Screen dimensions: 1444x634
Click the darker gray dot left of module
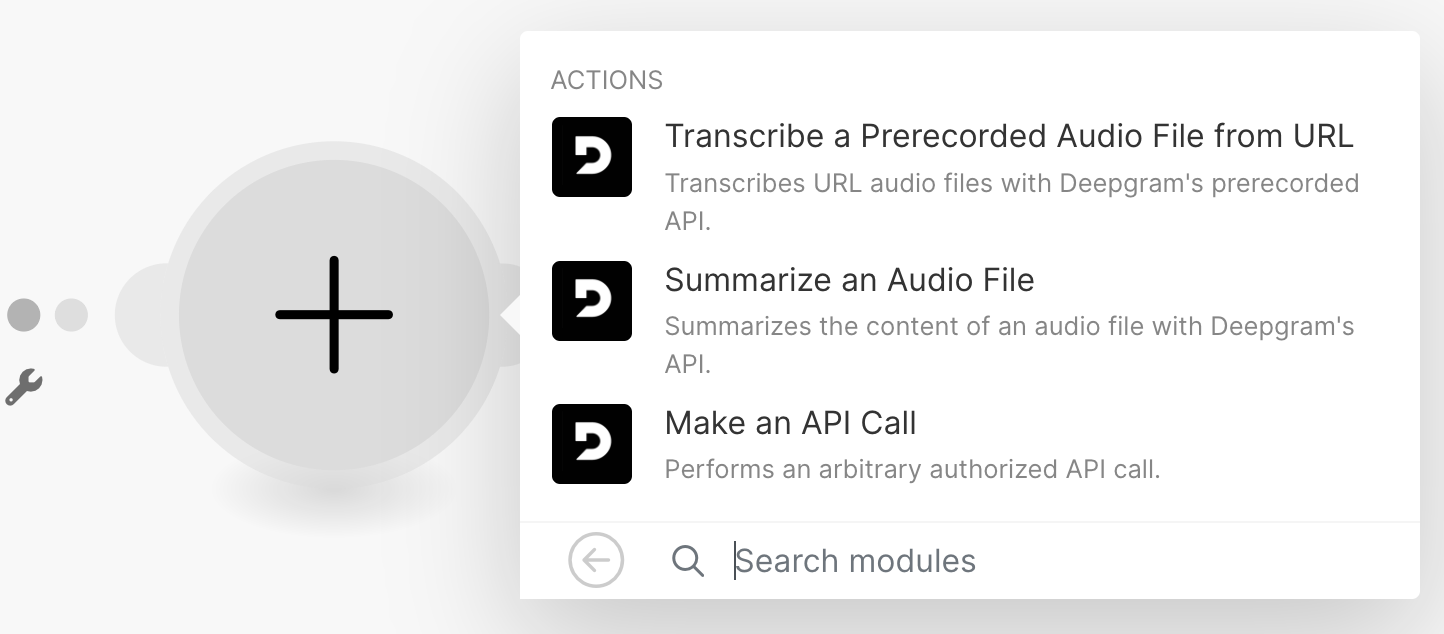(24, 315)
